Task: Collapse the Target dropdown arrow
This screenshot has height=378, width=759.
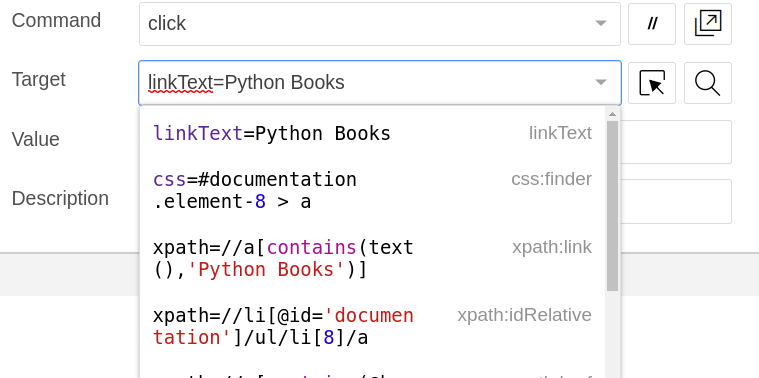Action: pyautogui.click(x=601, y=82)
